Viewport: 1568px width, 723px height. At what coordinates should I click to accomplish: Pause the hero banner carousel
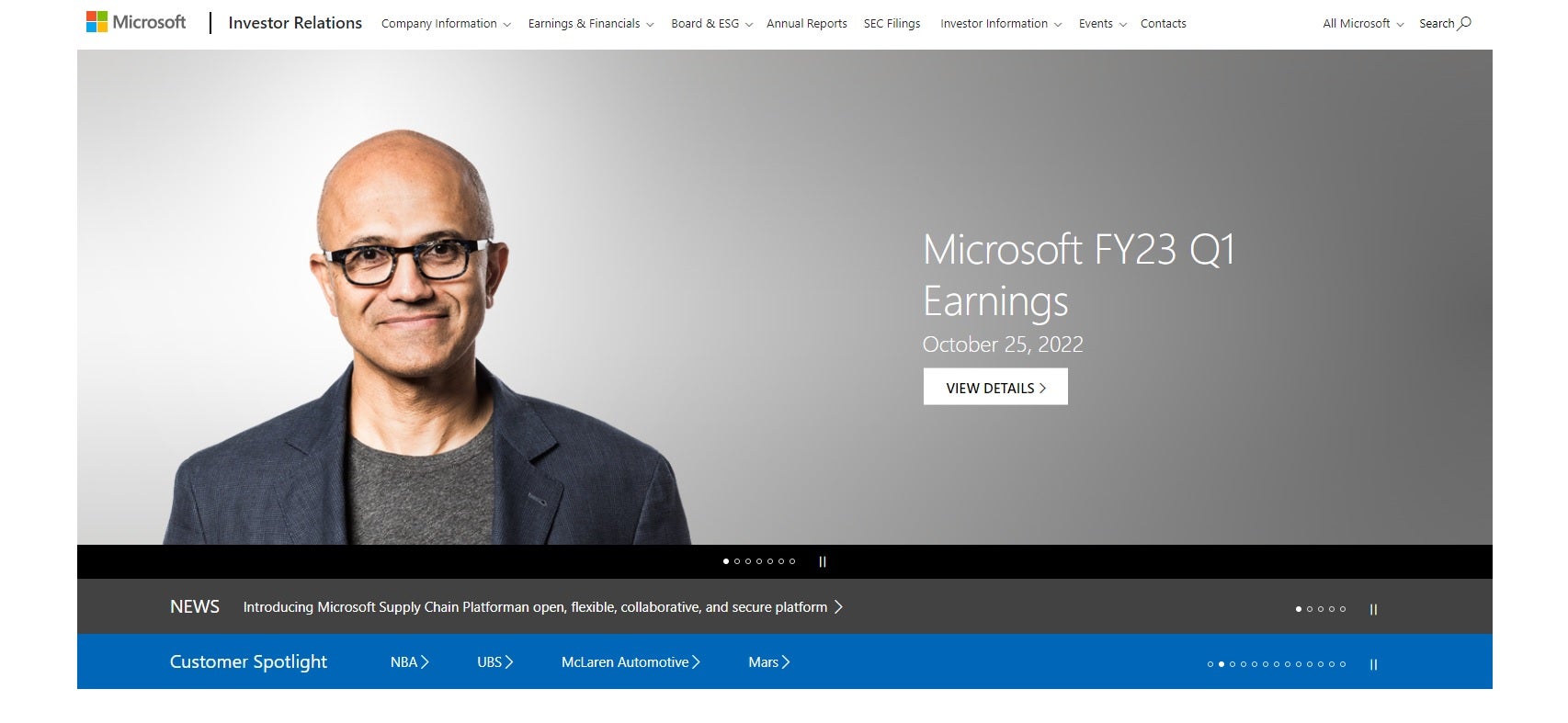[823, 561]
